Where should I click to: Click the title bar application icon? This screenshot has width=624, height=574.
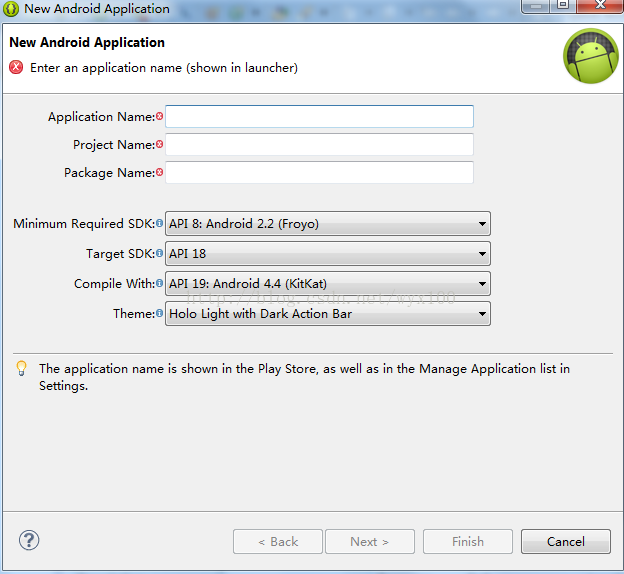pyautogui.click(x=11, y=8)
